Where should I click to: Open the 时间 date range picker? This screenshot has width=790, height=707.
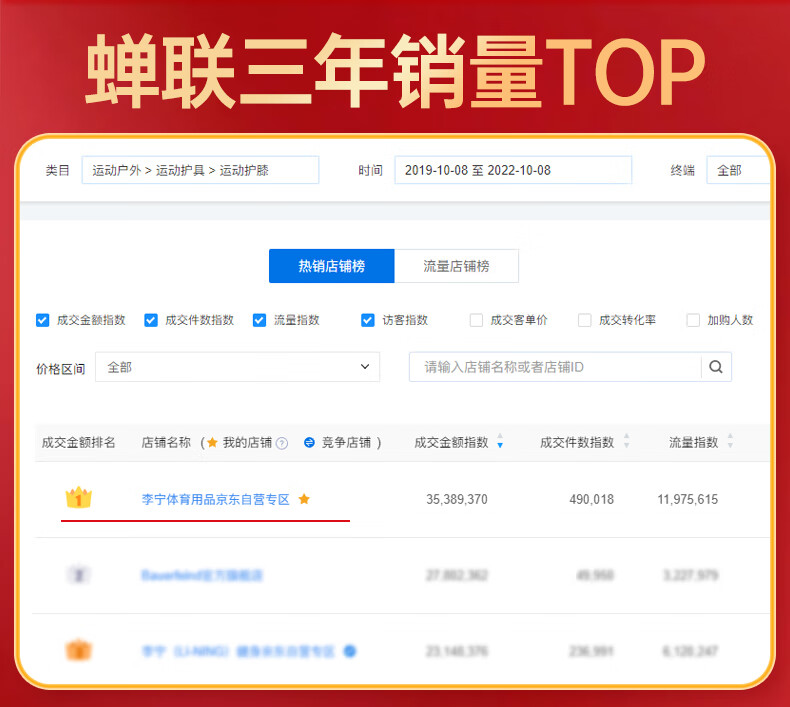[x=513, y=170]
